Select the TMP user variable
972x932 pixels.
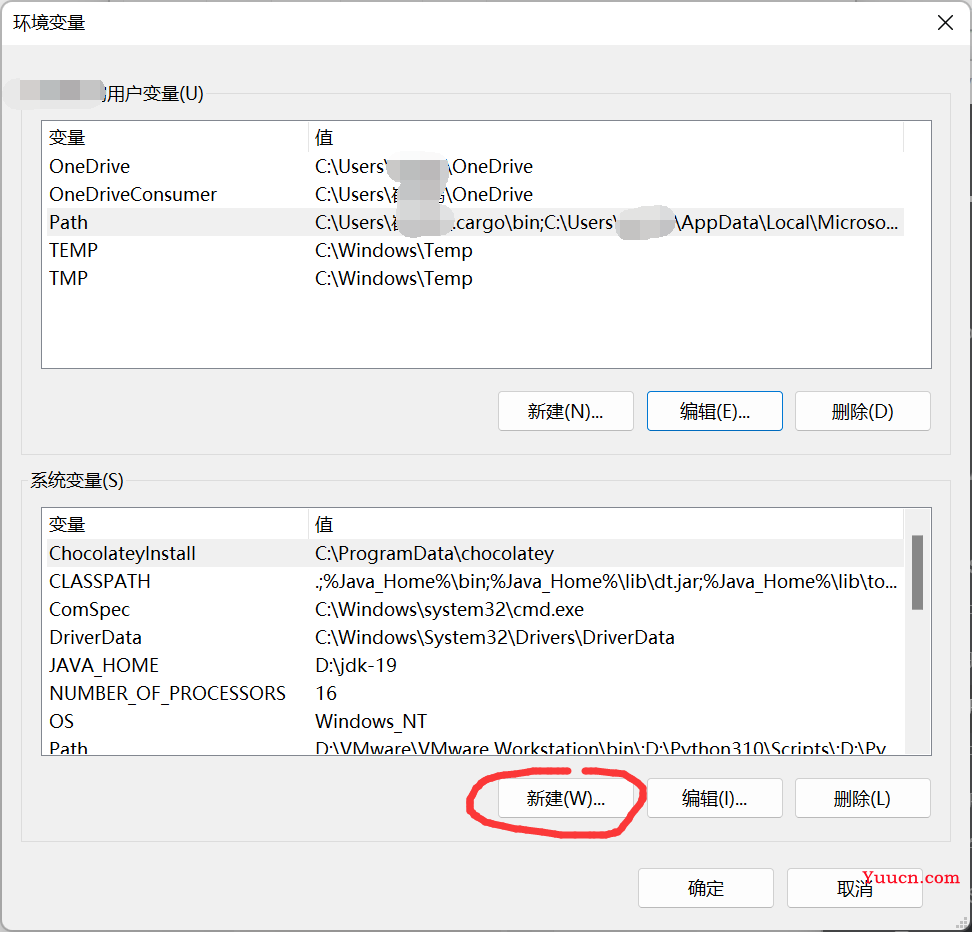click(475, 278)
